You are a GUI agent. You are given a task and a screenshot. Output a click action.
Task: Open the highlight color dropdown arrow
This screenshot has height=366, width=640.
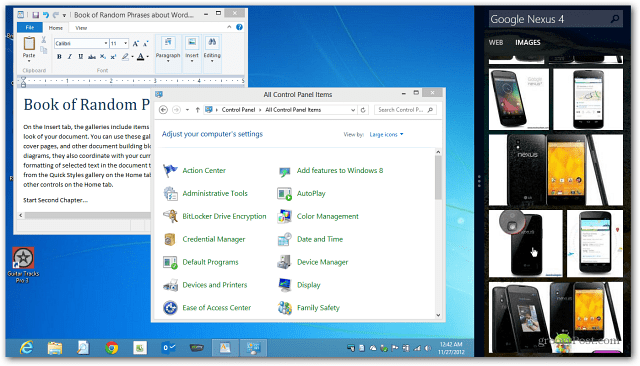click(x=132, y=57)
